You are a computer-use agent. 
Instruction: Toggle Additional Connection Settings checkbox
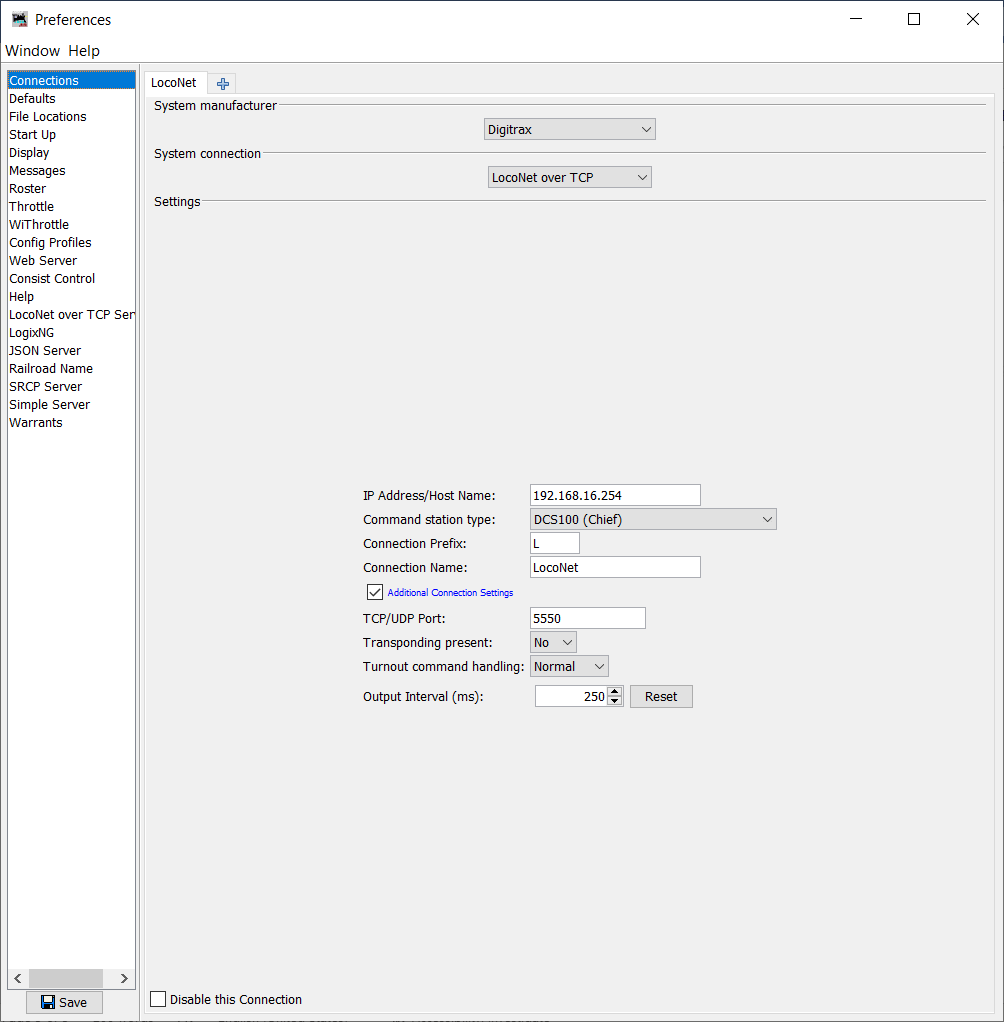[x=374, y=592]
